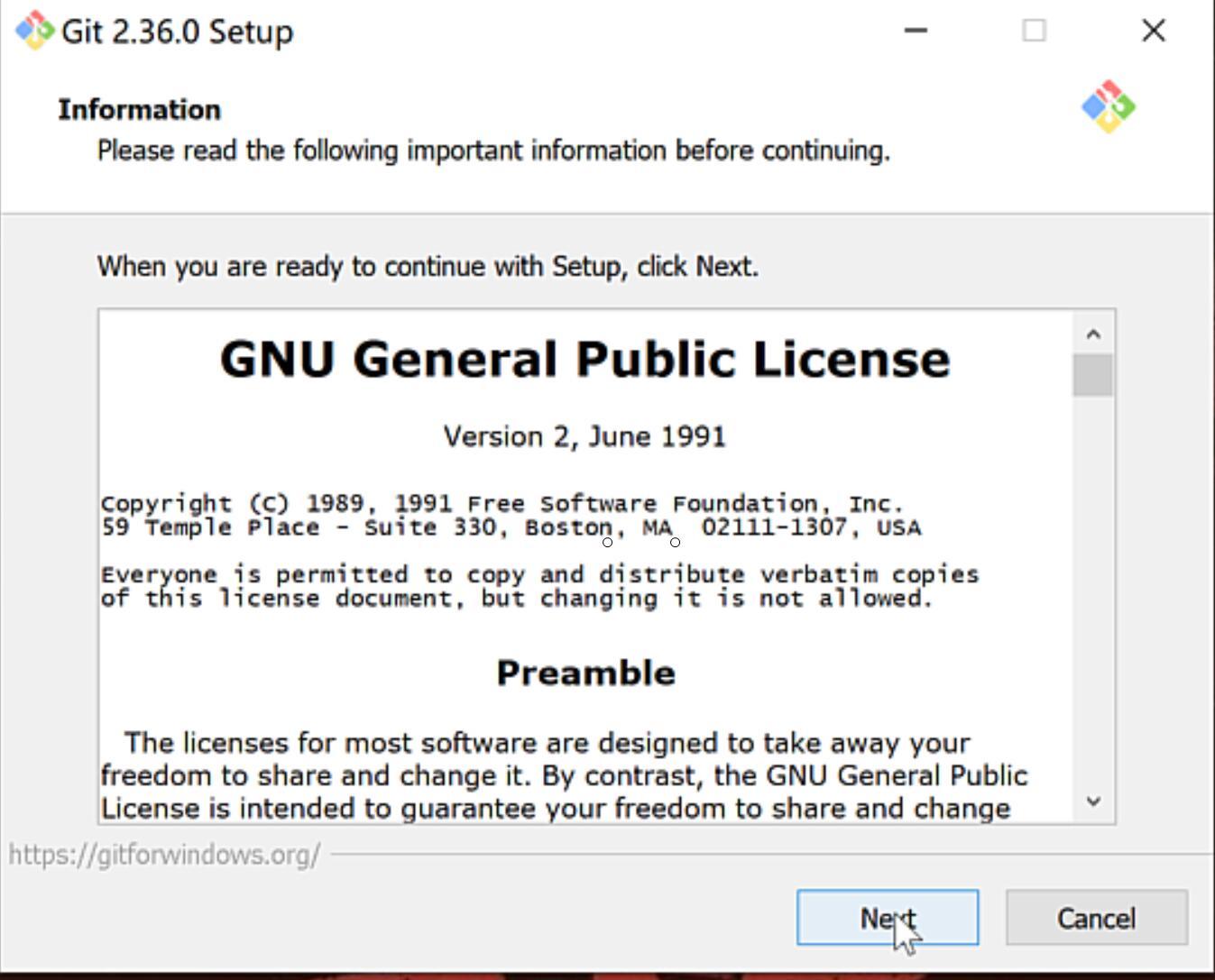Image resolution: width=1215 pixels, height=980 pixels.
Task: Click the license scrollbar up arrow
Action: (1093, 334)
